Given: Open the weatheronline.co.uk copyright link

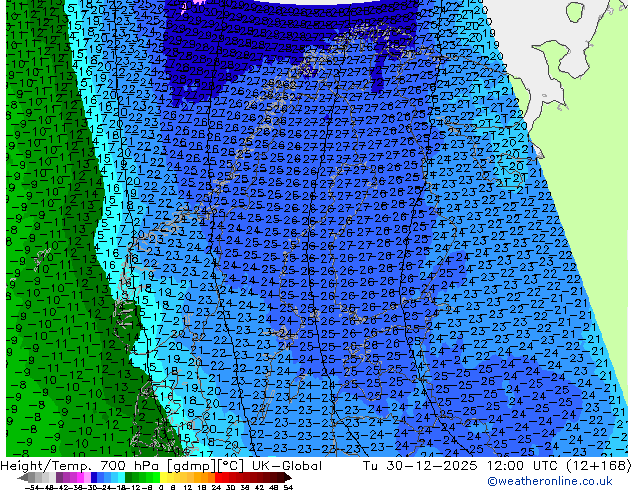Looking at the screenshot, I should 550,481.
